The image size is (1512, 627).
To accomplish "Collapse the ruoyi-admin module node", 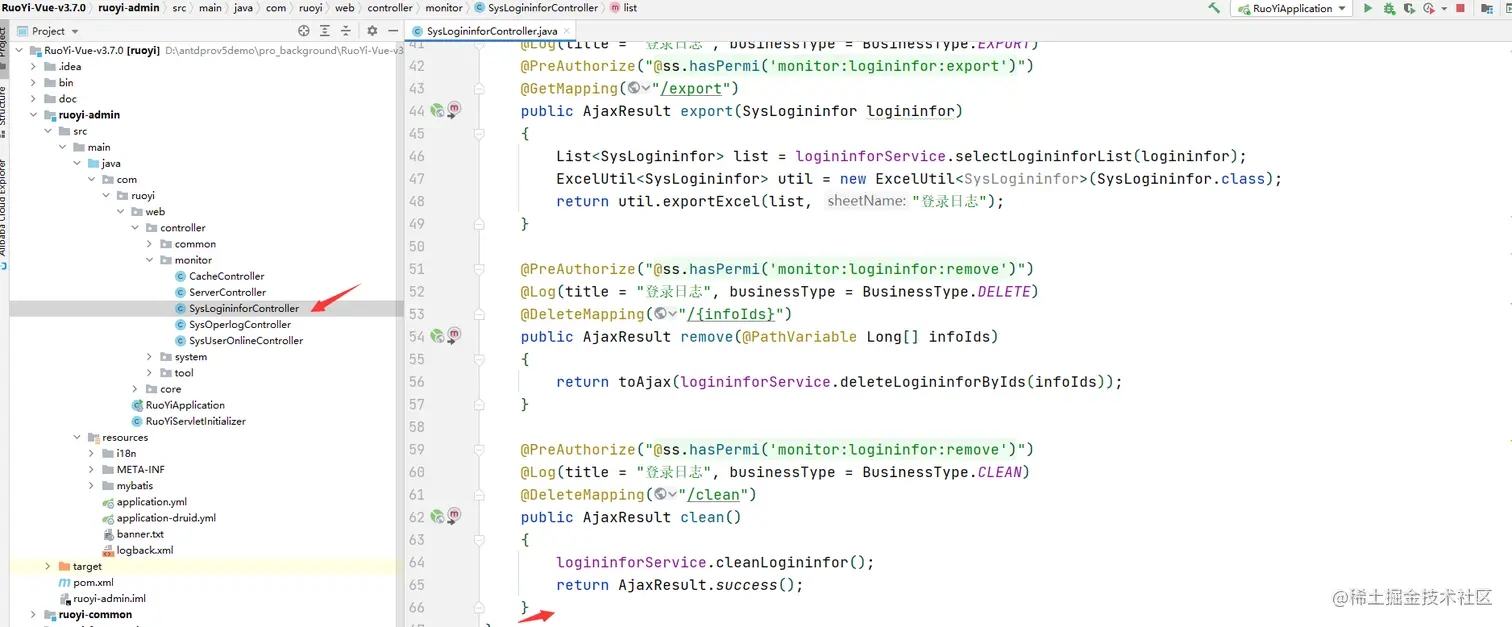I will coord(34,114).
